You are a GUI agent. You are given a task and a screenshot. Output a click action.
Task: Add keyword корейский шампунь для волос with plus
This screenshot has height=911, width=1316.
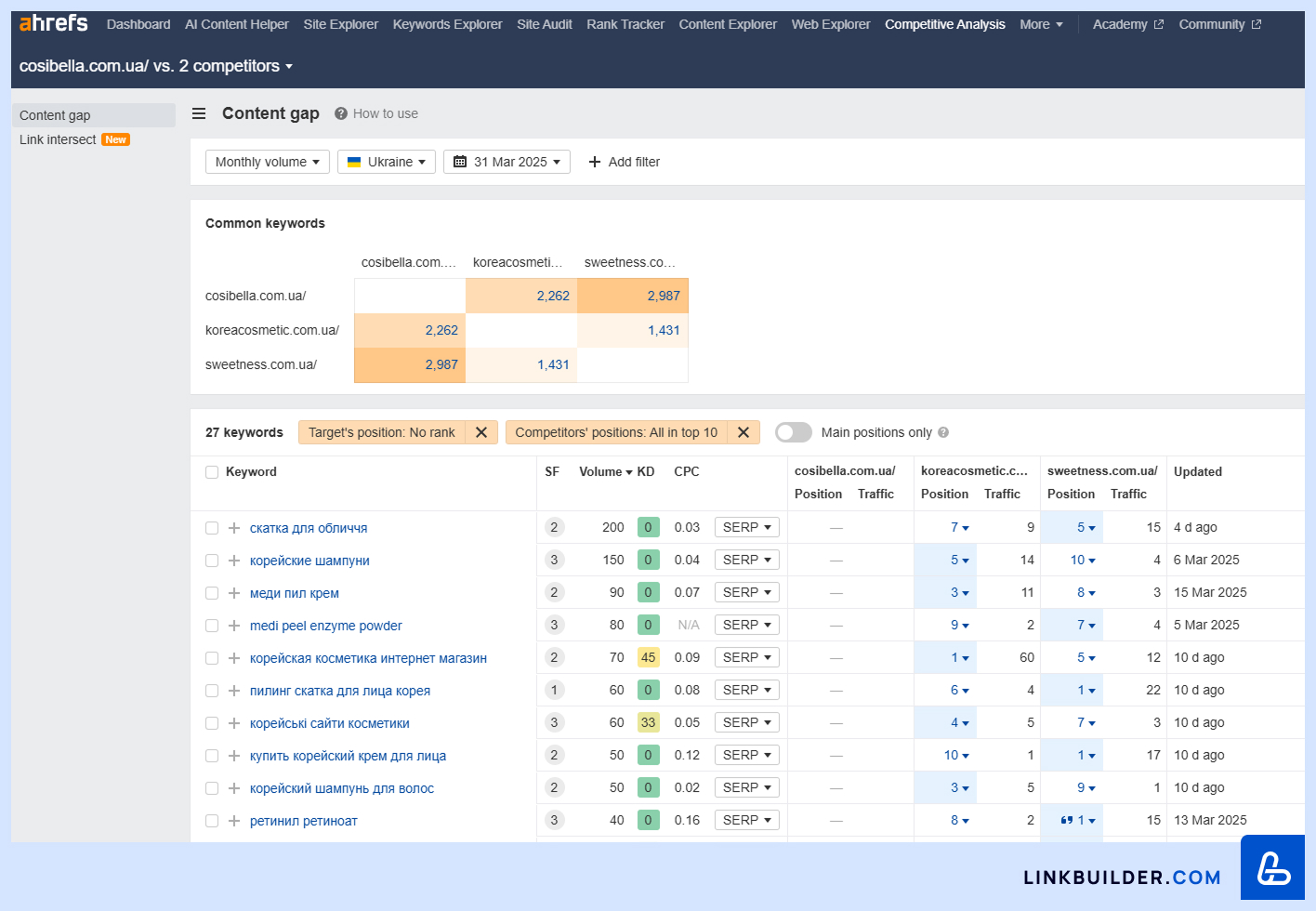pos(234,788)
